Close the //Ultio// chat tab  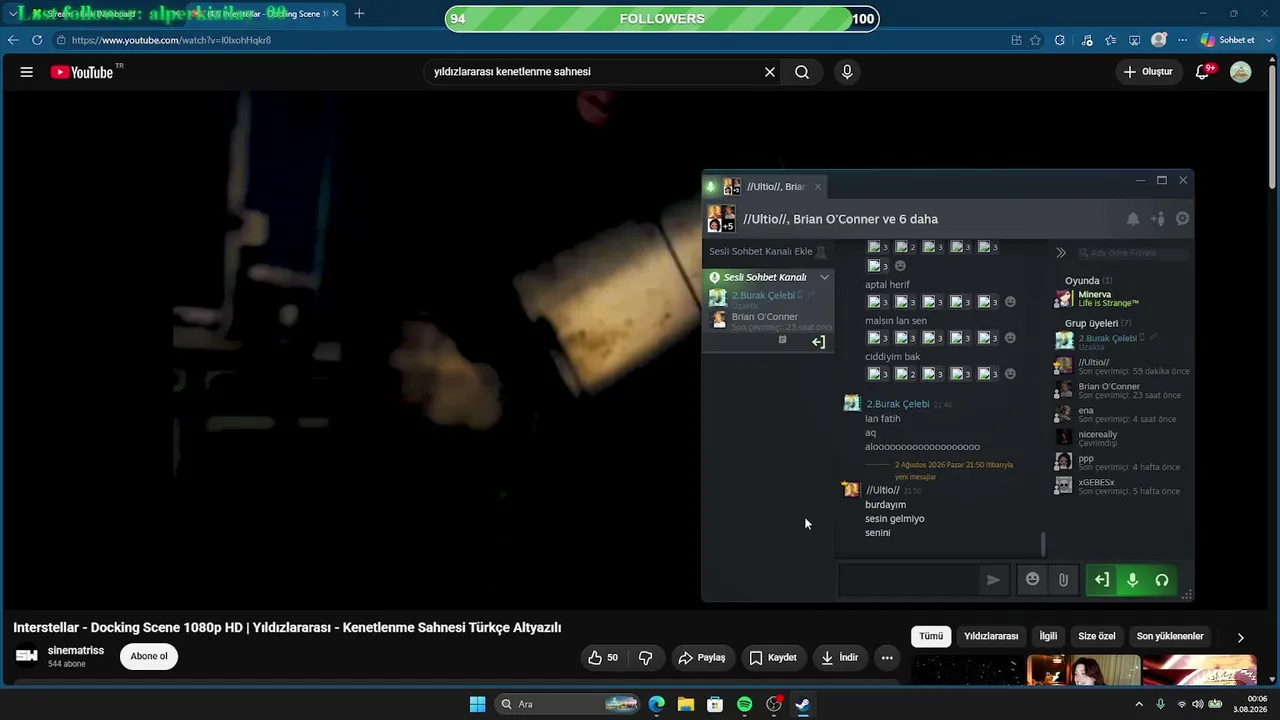click(x=818, y=187)
